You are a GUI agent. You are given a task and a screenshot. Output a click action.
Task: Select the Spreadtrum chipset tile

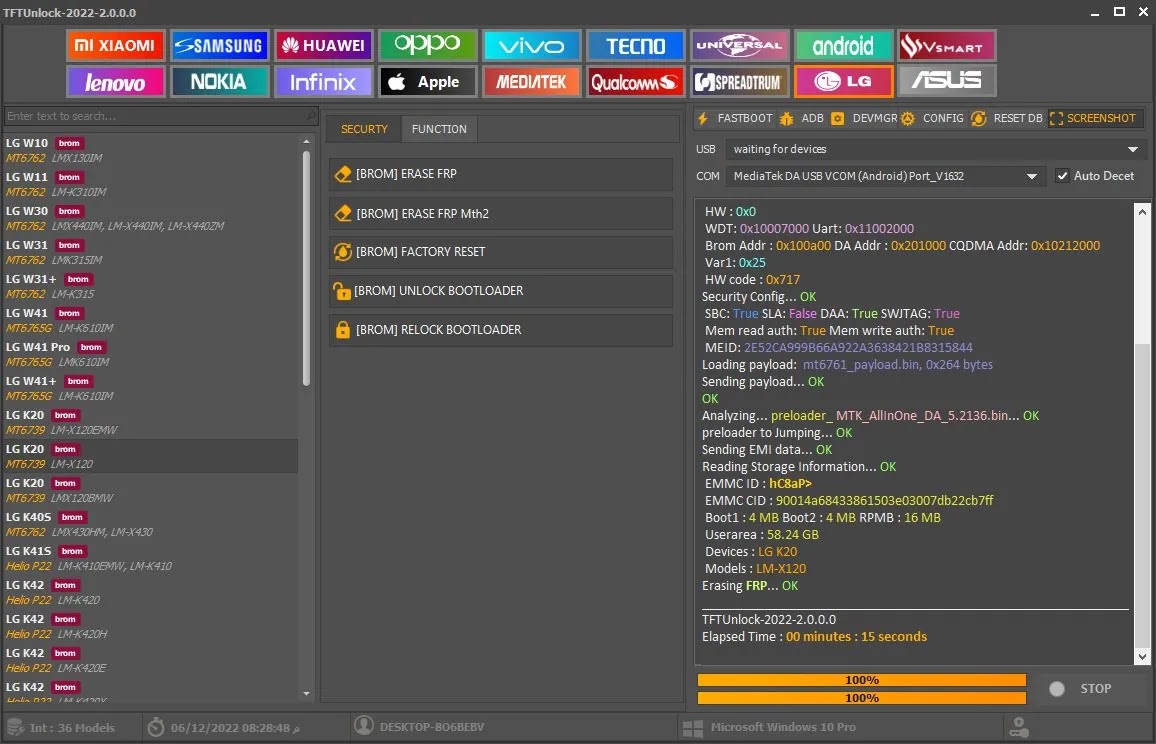pyautogui.click(x=739, y=82)
